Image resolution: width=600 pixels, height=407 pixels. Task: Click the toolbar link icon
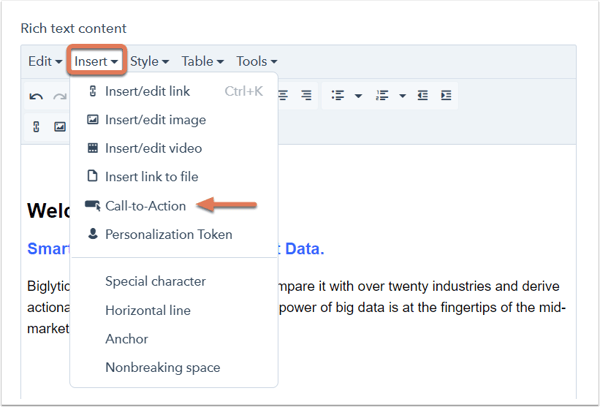[36, 127]
